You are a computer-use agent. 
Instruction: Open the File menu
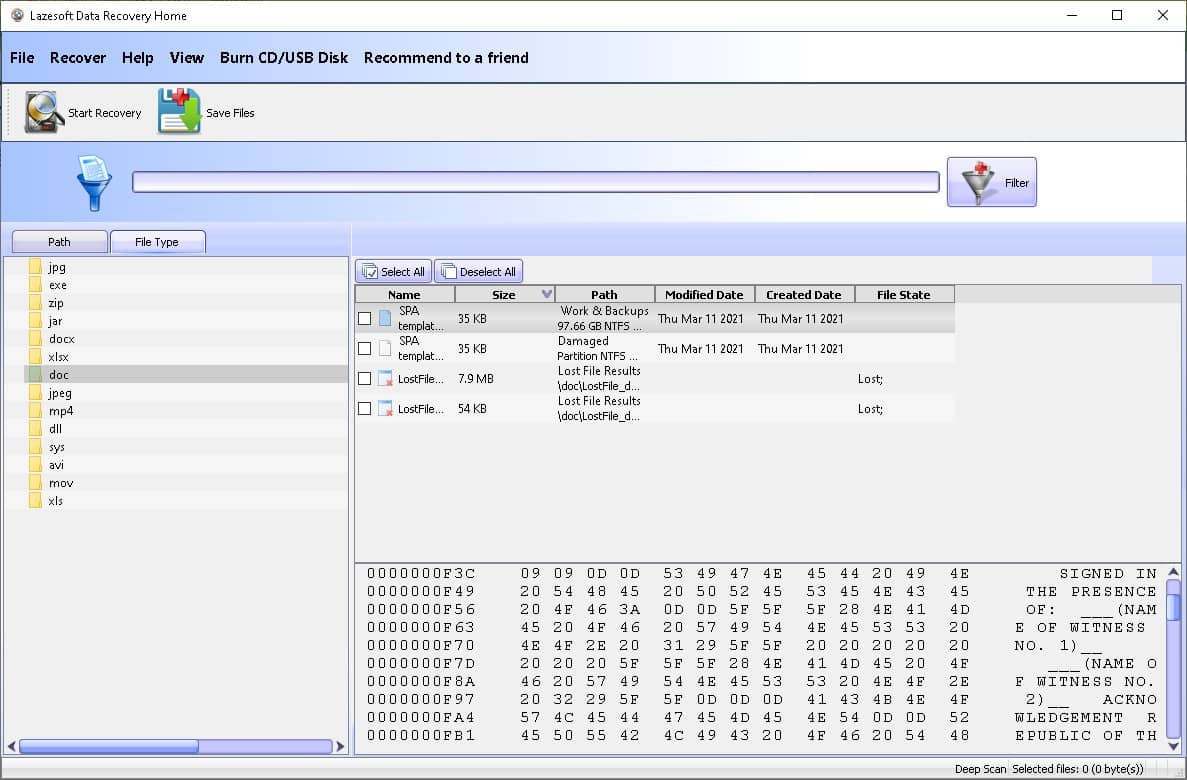pyautogui.click(x=22, y=58)
